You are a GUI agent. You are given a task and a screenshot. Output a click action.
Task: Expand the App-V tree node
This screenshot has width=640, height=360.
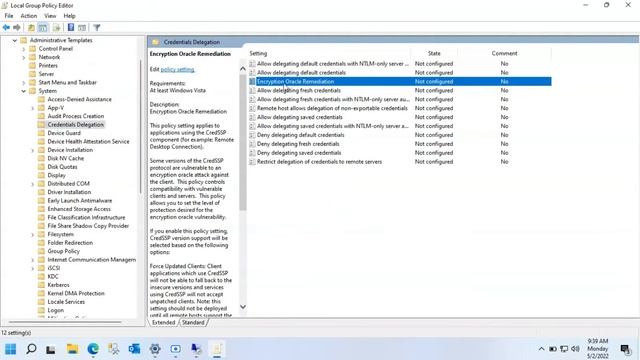33,108
